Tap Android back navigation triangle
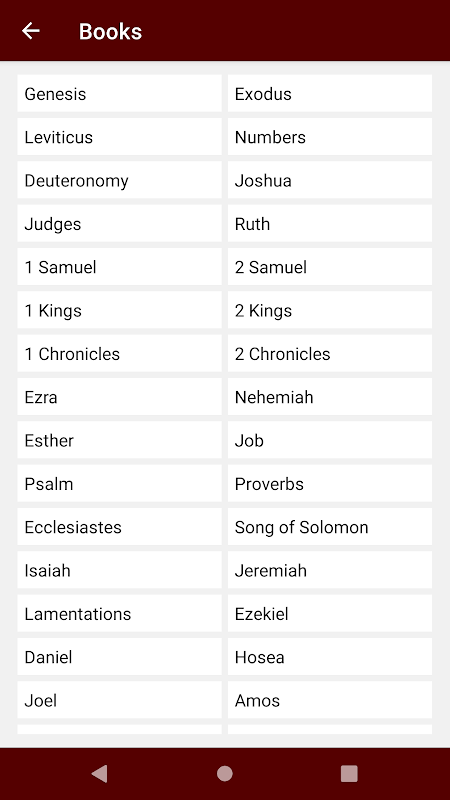The image size is (450, 800). [99, 773]
